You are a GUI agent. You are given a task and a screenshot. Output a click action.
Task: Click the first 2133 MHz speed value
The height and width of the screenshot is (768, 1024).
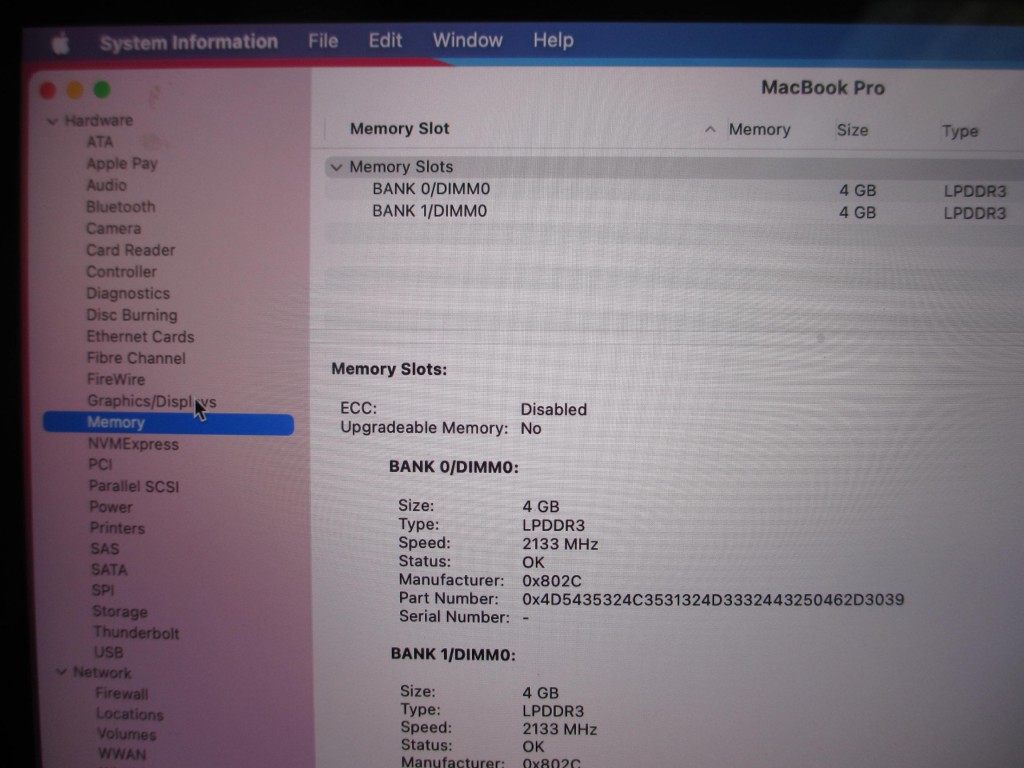tap(560, 544)
